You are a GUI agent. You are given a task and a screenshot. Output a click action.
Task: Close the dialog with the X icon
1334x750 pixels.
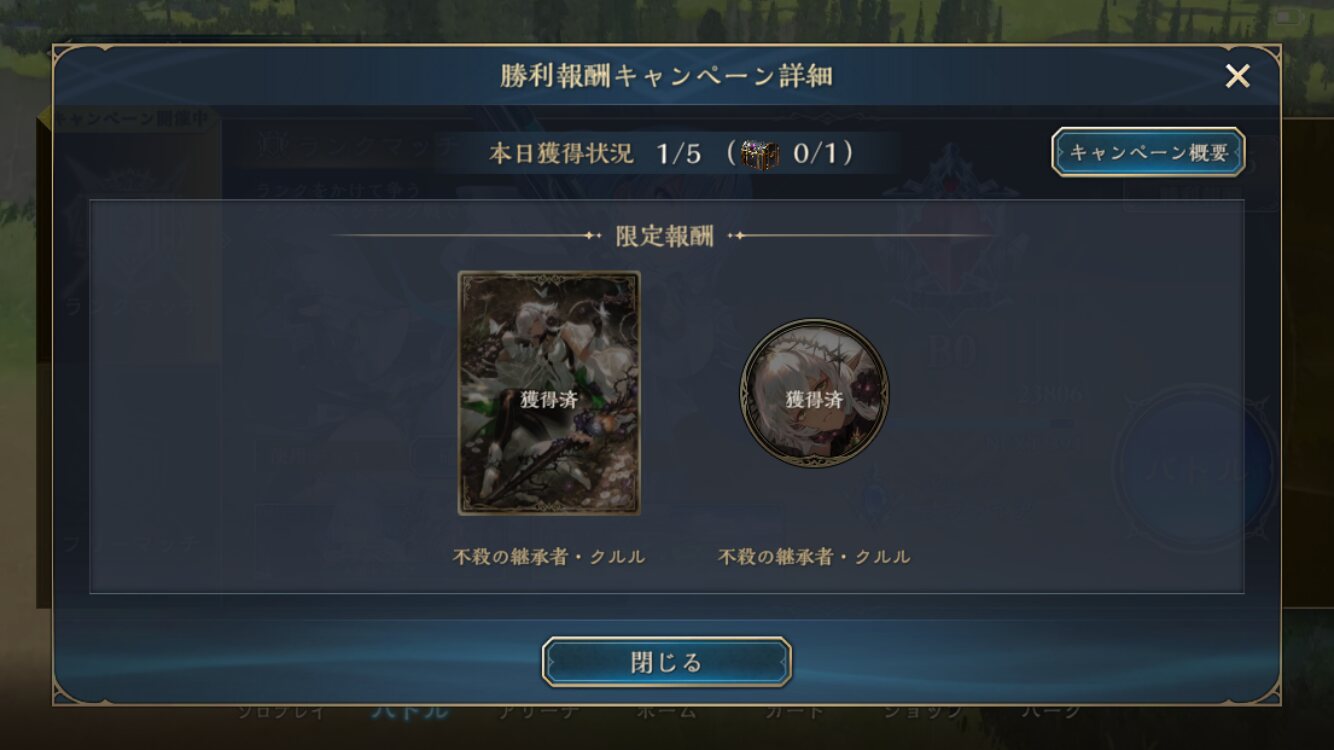[x=1237, y=76]
